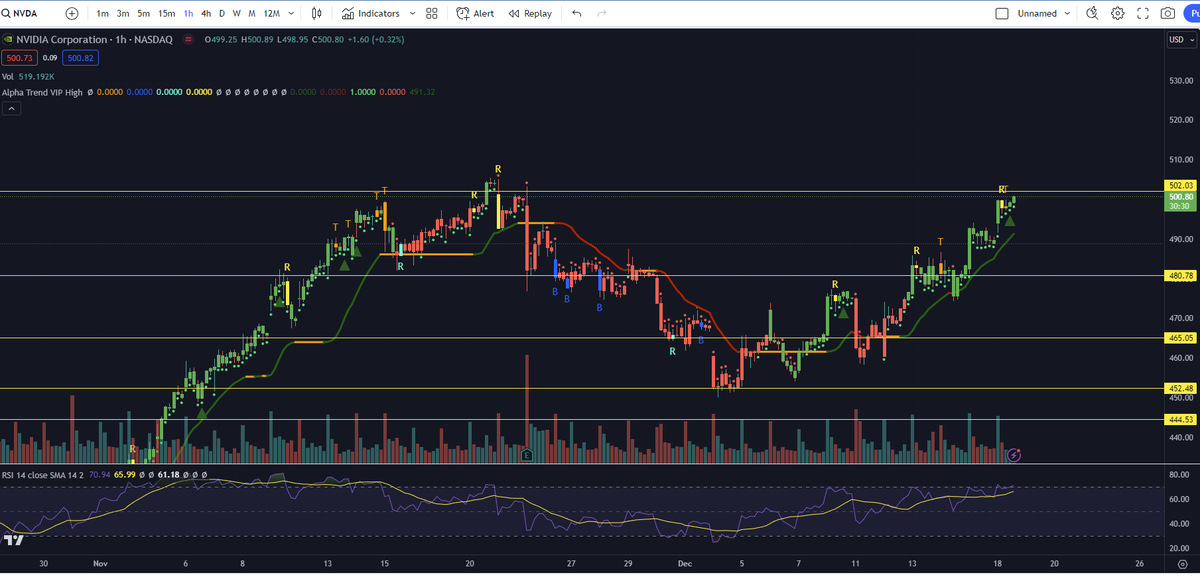
Task: Select the 1m timeframe
Action: click(x=103, y=13)
